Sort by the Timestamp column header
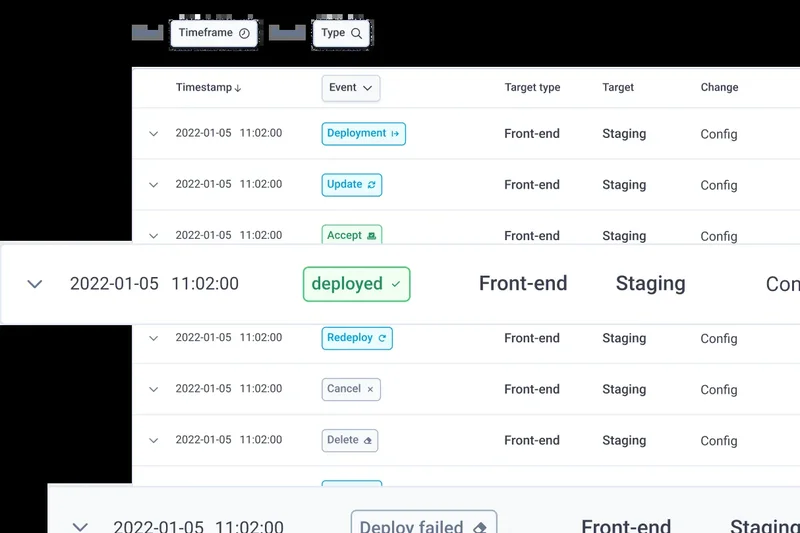This screenshot has height=533, width=800. pyautogui.click(x=208, y=88)
